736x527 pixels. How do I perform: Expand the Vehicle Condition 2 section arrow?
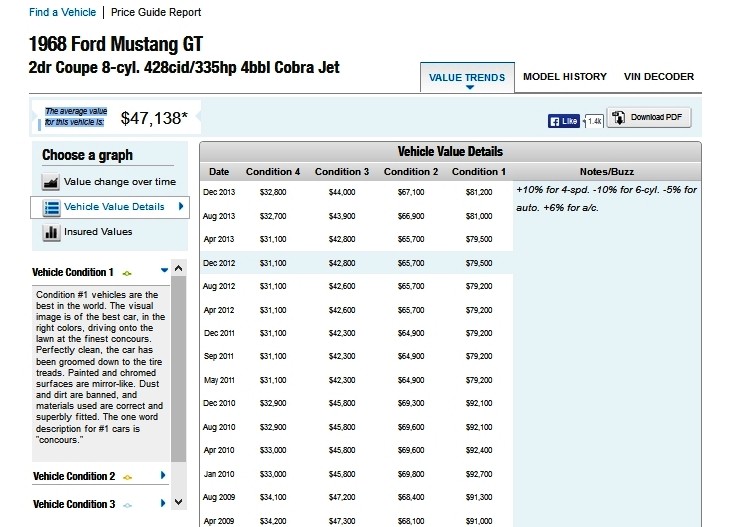tap(163, 475)
